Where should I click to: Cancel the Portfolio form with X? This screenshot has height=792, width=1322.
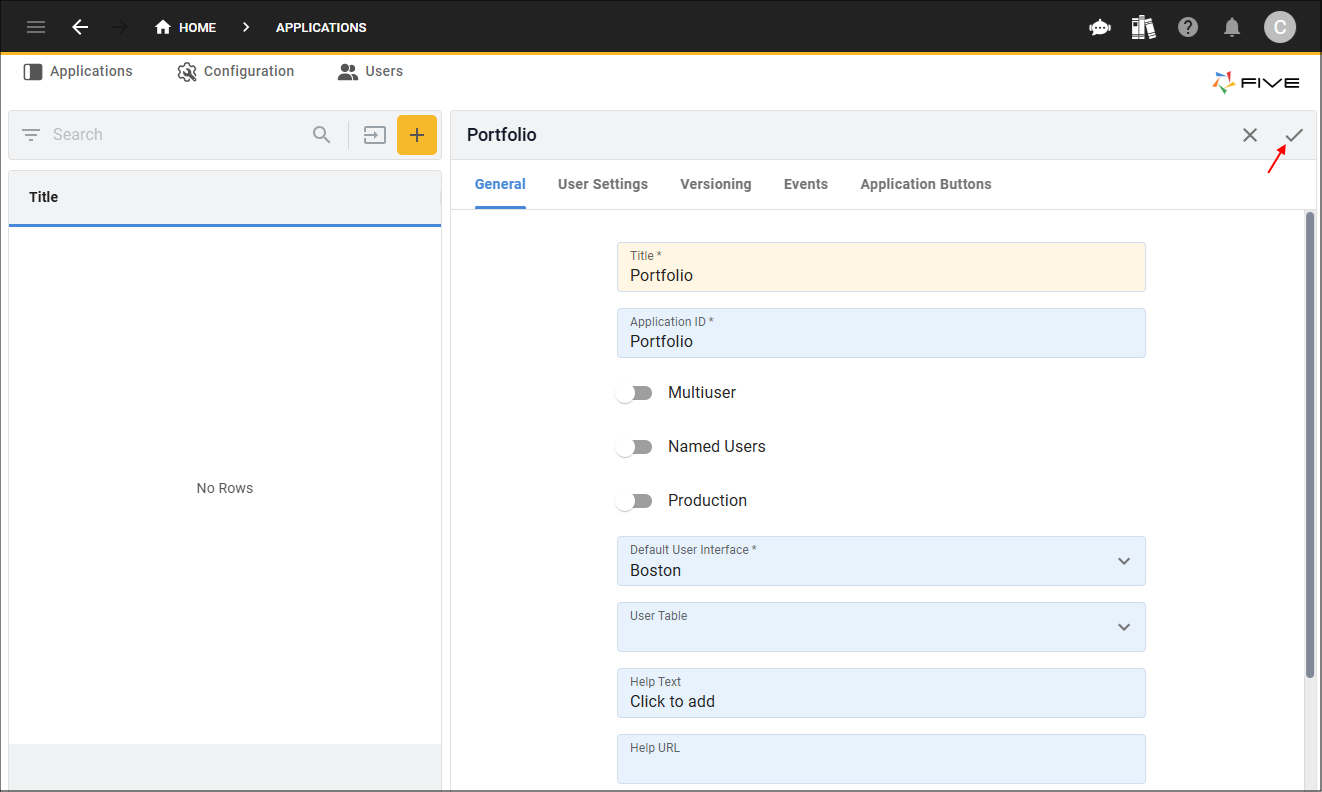click(1250, 135)
